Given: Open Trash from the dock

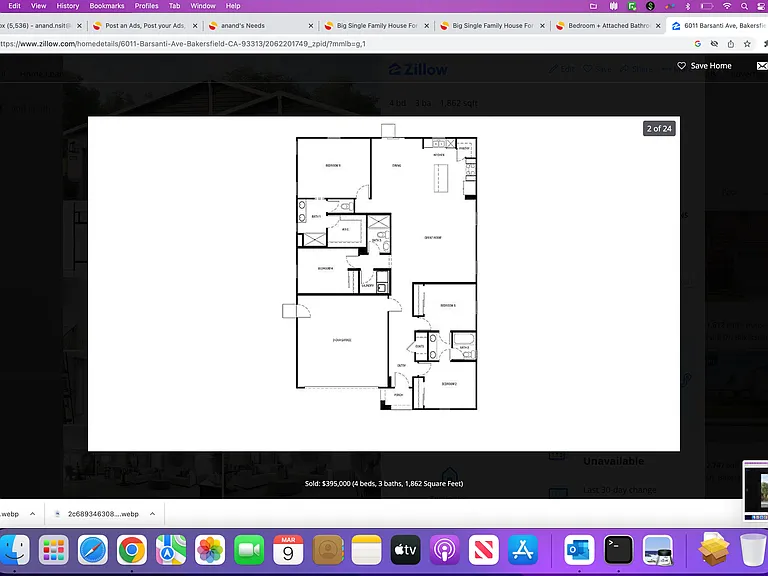Looking at the screenshot, I should pos(753,550).
